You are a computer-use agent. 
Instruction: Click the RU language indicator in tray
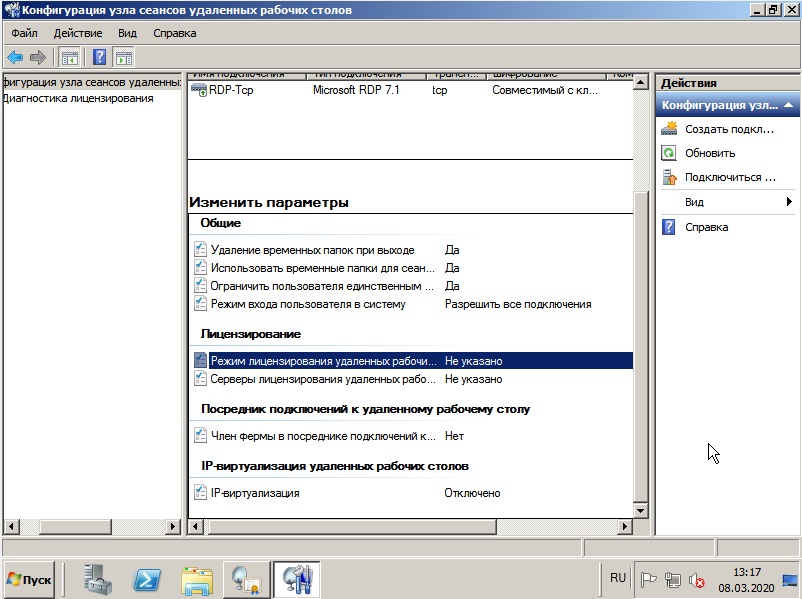[618, 578]
